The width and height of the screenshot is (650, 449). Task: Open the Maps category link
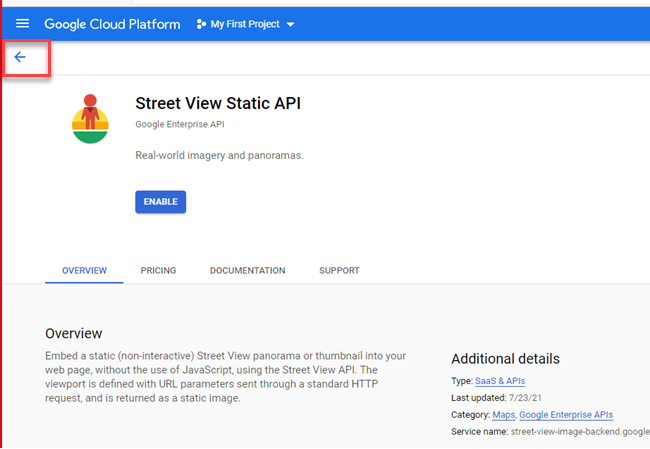click(503, 414)
